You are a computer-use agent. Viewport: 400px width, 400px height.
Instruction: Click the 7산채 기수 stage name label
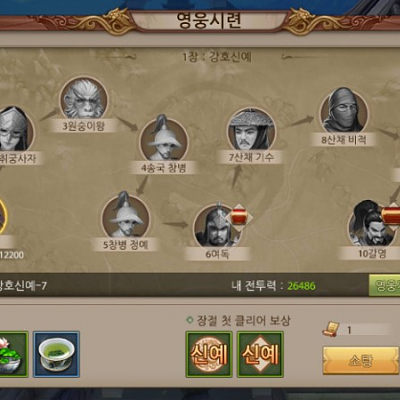coord(251,157)
